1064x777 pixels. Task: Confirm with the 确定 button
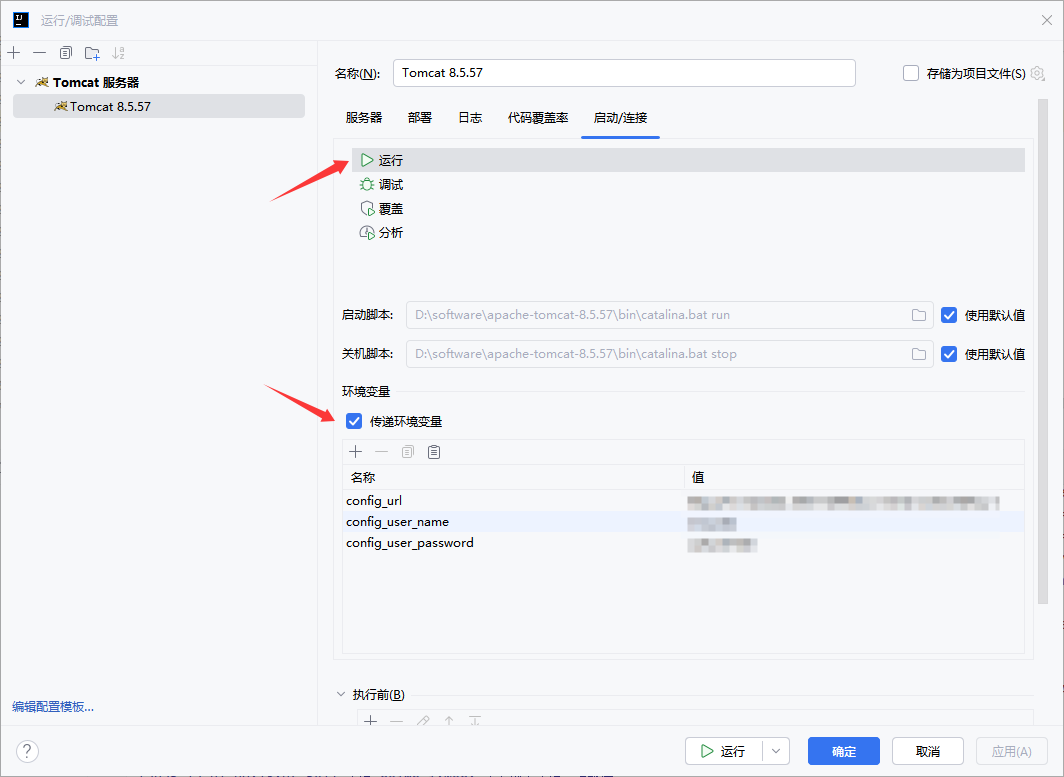(843, 751)
